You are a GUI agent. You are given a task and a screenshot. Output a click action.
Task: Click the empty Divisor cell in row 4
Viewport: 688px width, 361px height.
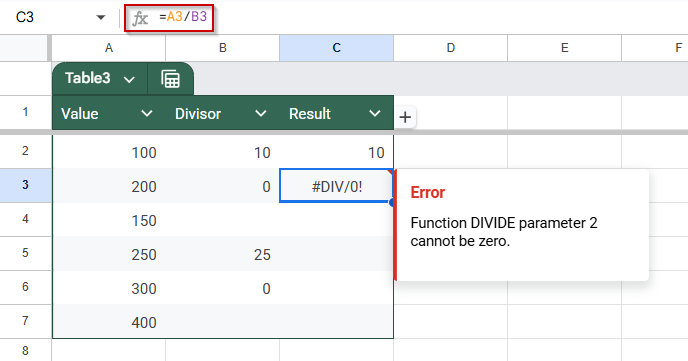[222, 220]
